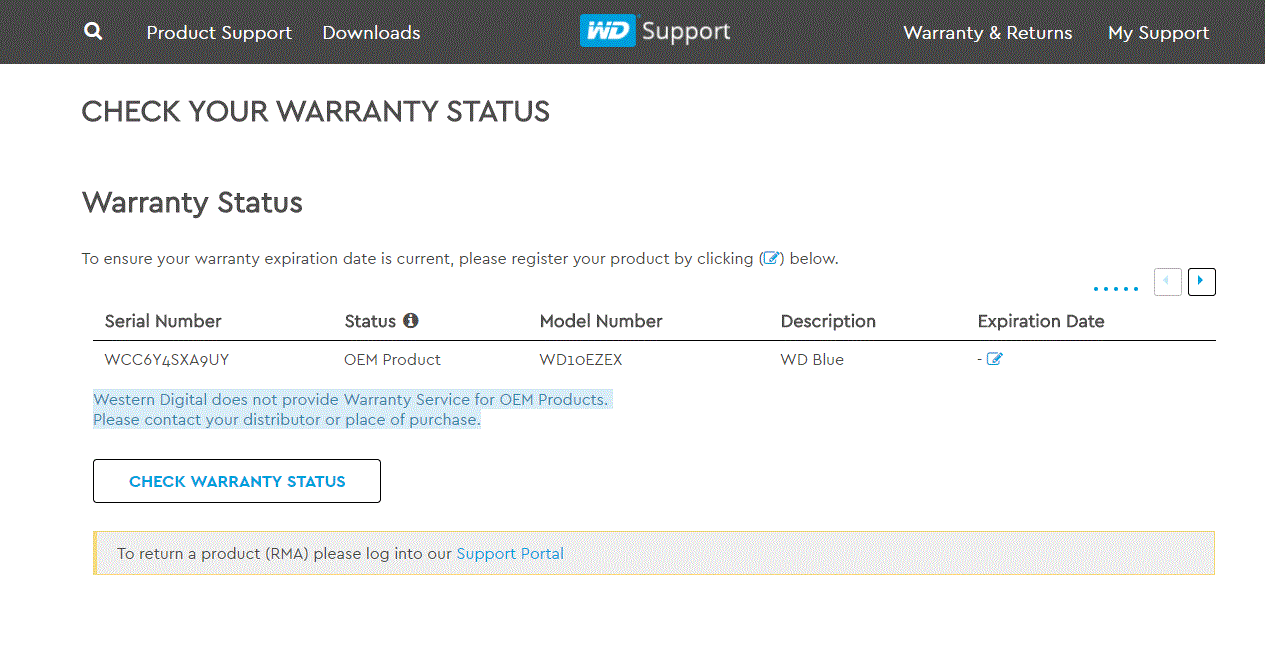Click the pagination dots indicator
Screen dimensions: 1265x648
[1116, 289]
